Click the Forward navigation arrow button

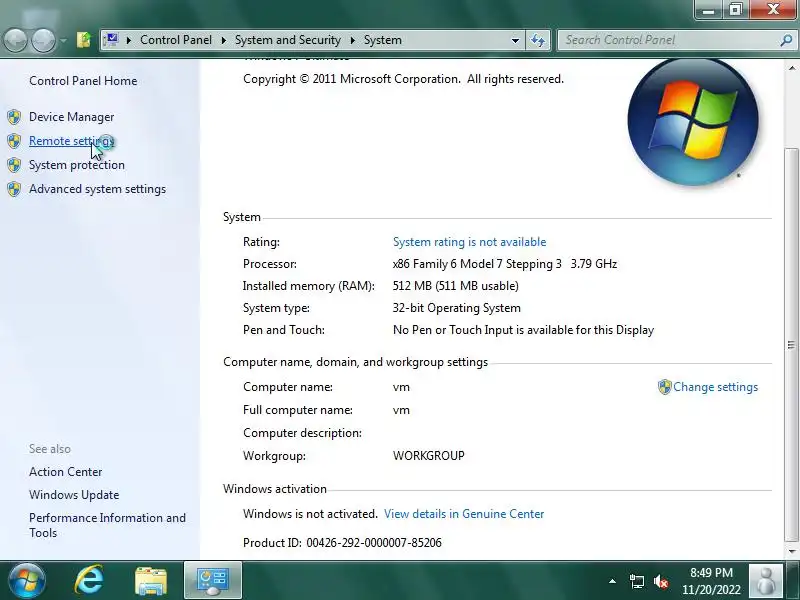tap(44, 40)
